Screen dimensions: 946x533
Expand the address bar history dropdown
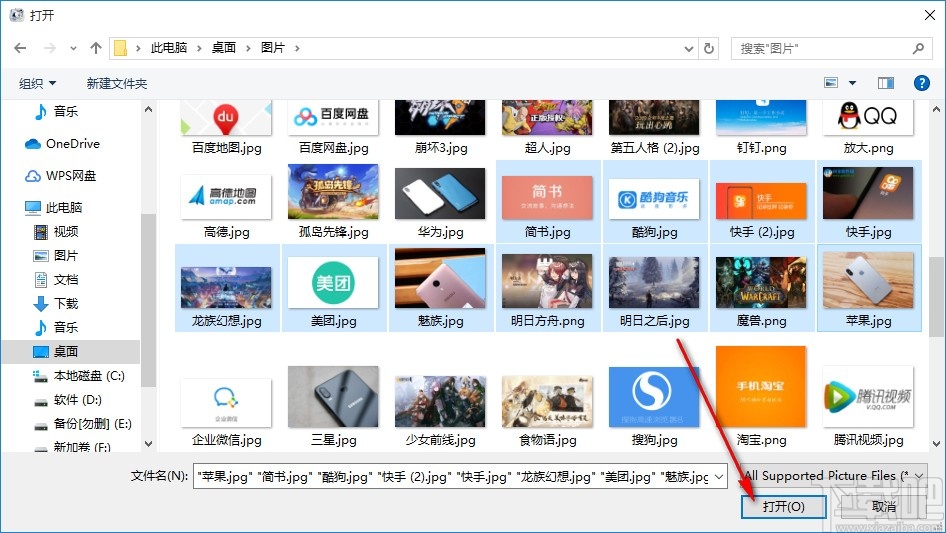(x=689, y=48)
